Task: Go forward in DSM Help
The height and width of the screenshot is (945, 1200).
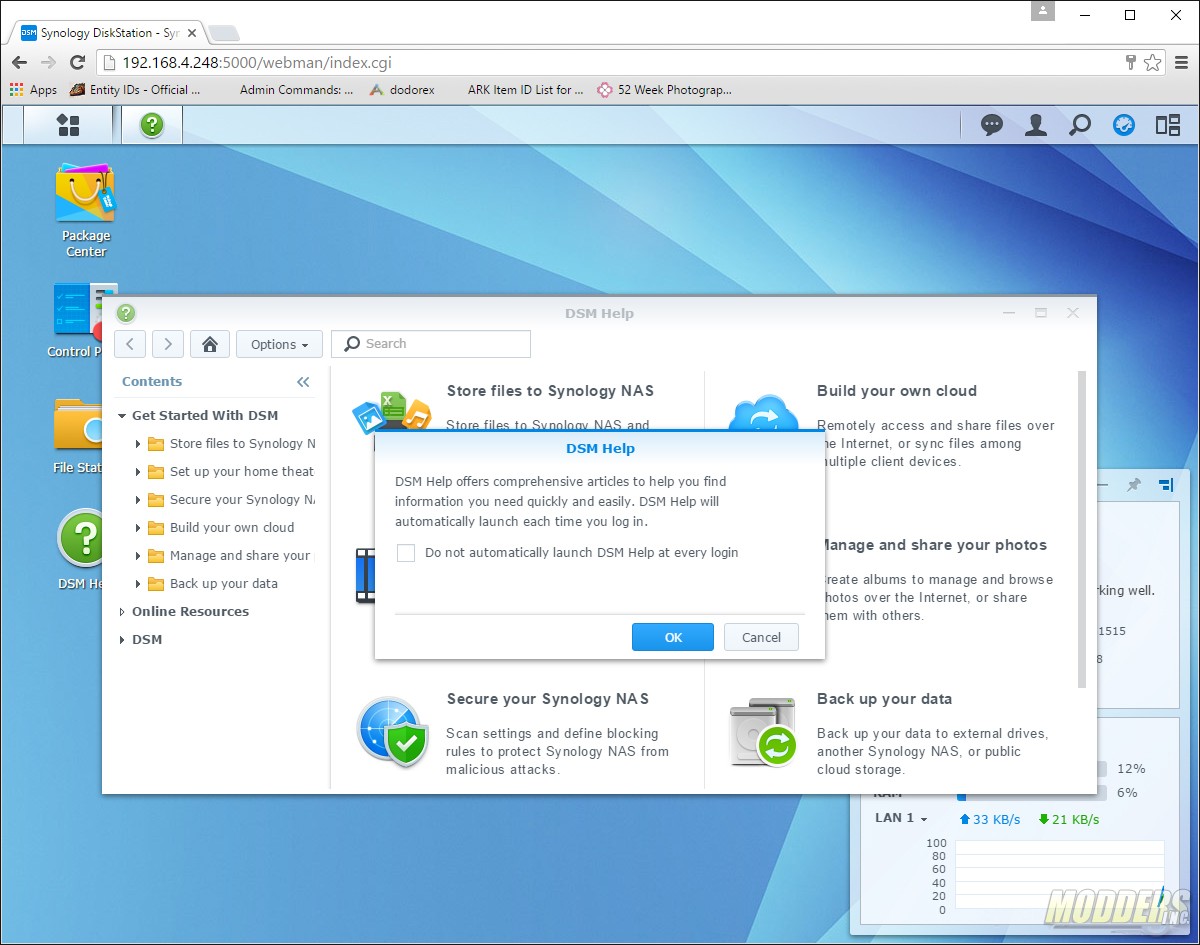Action: [167, 344]
